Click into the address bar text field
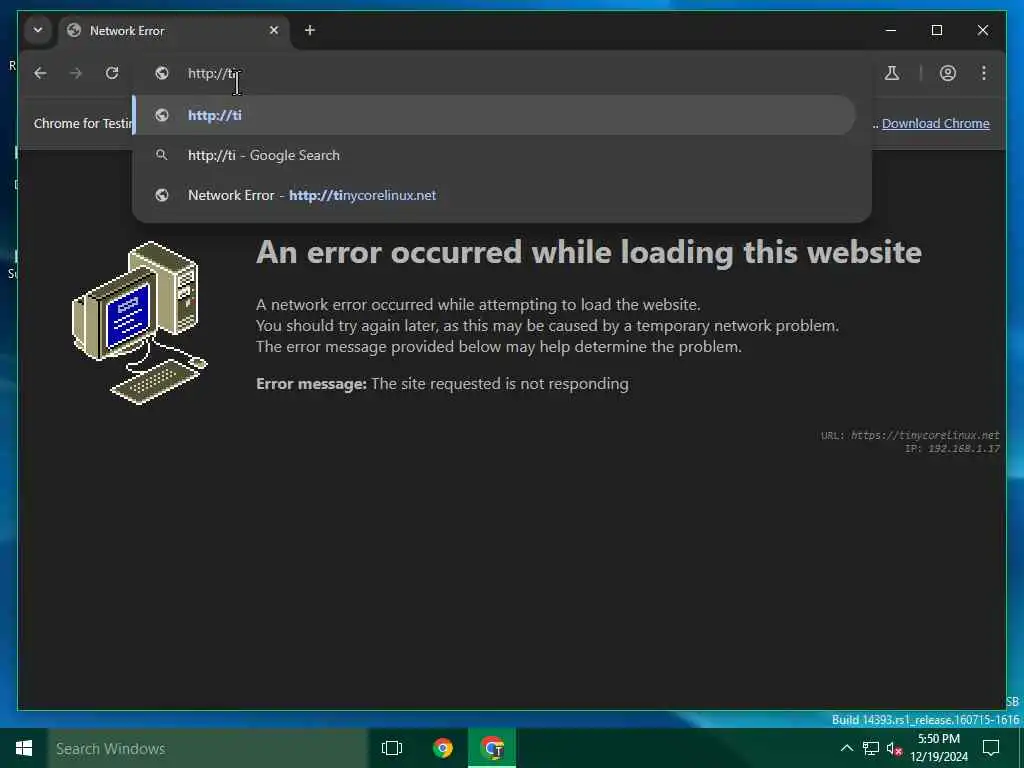The width and height of the screenshot is (1024, 768). 502,73
